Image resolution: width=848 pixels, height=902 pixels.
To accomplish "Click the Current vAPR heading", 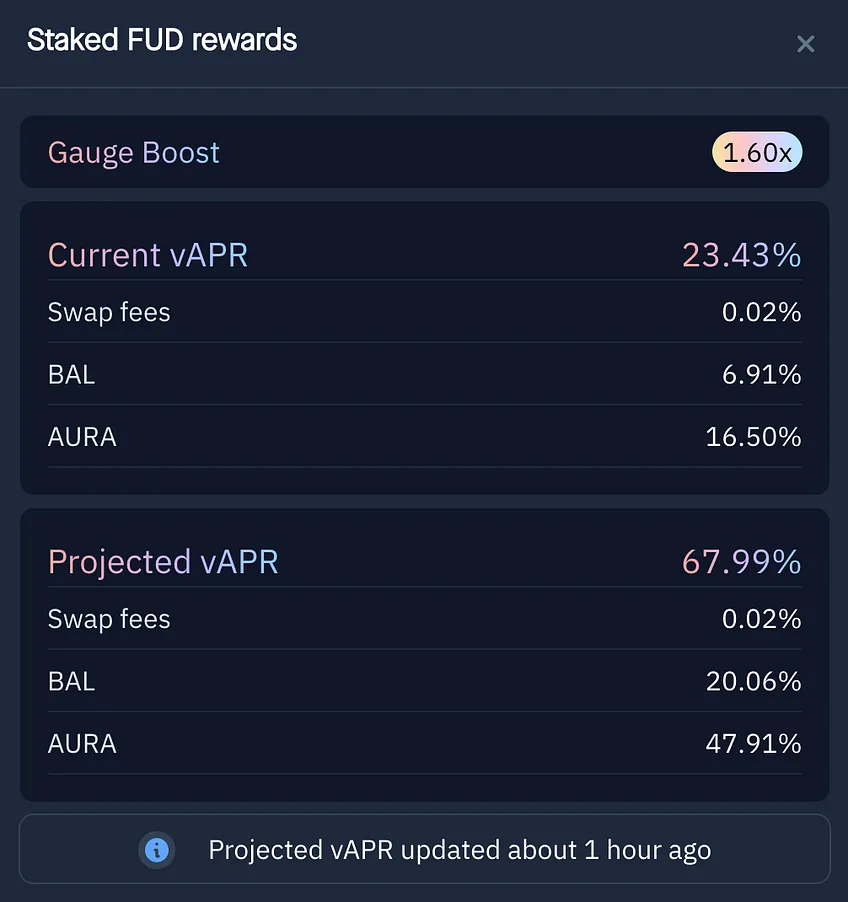I will point(148,255).
